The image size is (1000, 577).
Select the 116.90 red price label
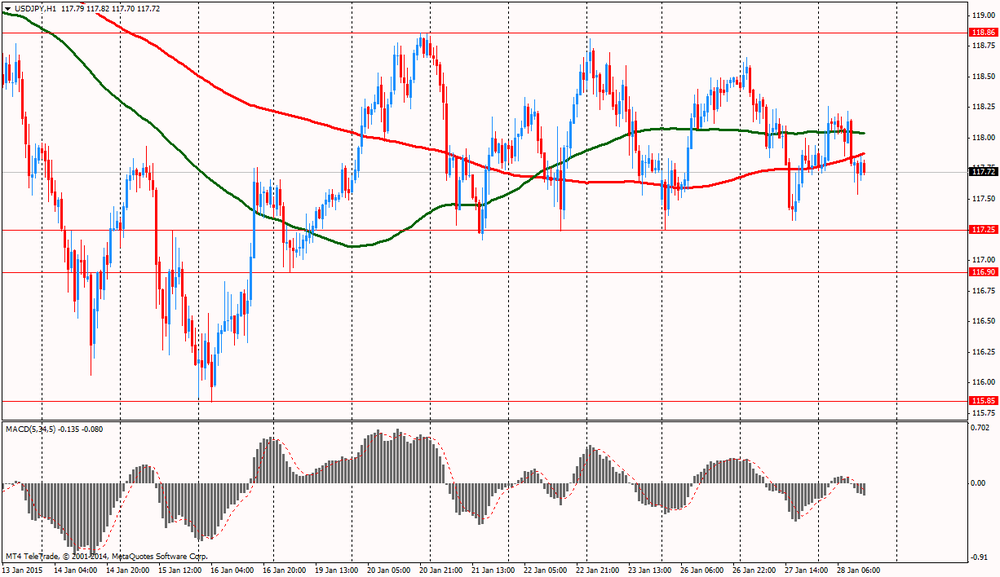983,272
